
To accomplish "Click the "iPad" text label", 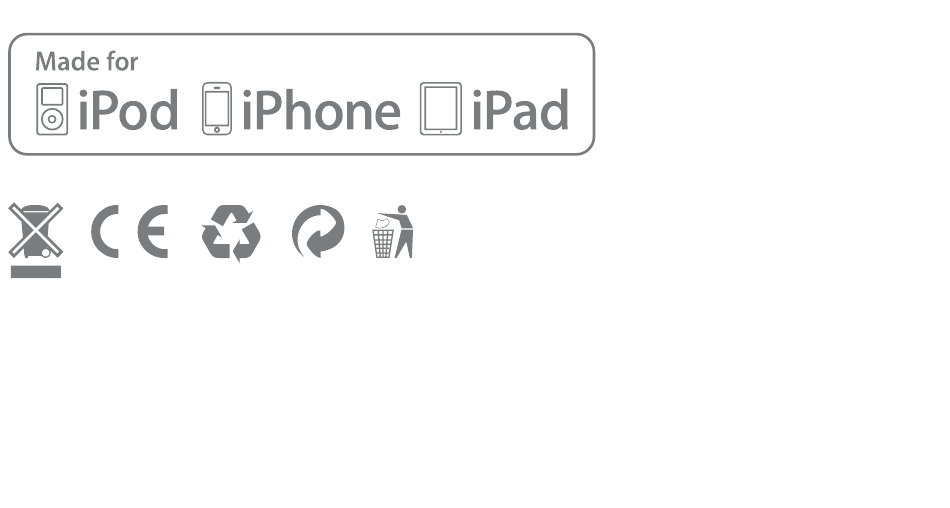I will [520, 110].
